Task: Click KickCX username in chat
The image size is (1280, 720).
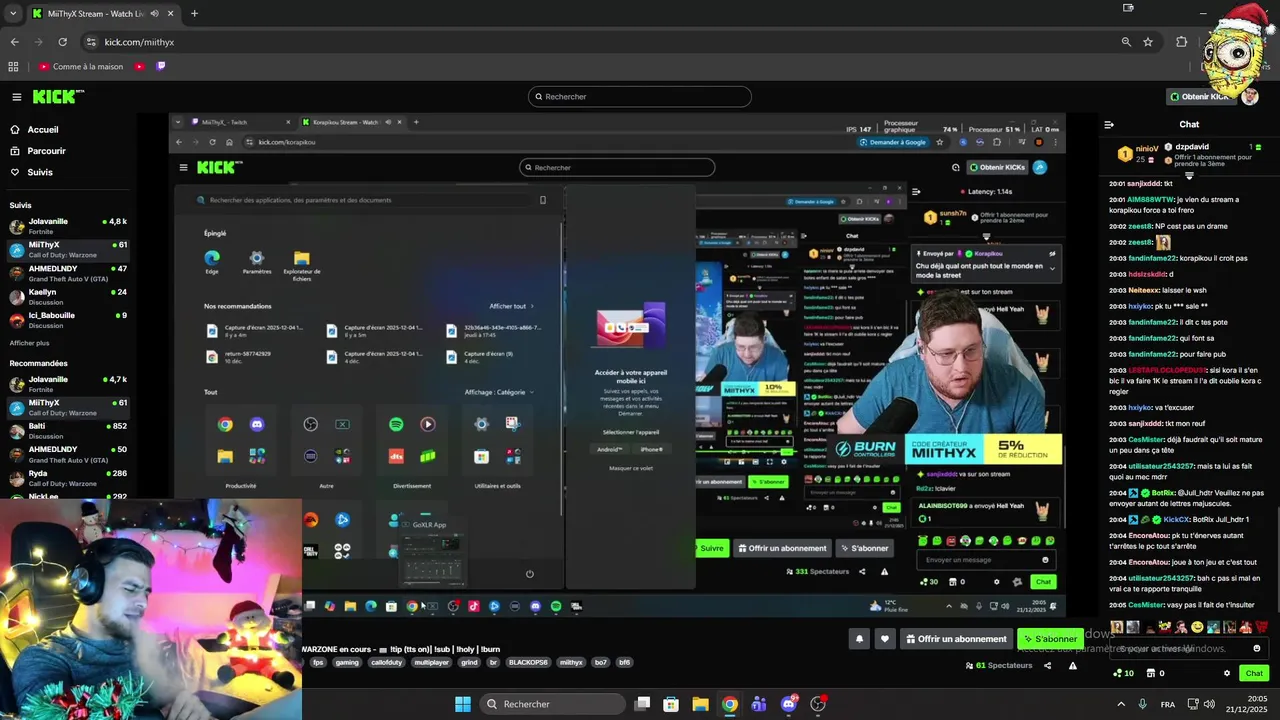Action: (1176, 519)
